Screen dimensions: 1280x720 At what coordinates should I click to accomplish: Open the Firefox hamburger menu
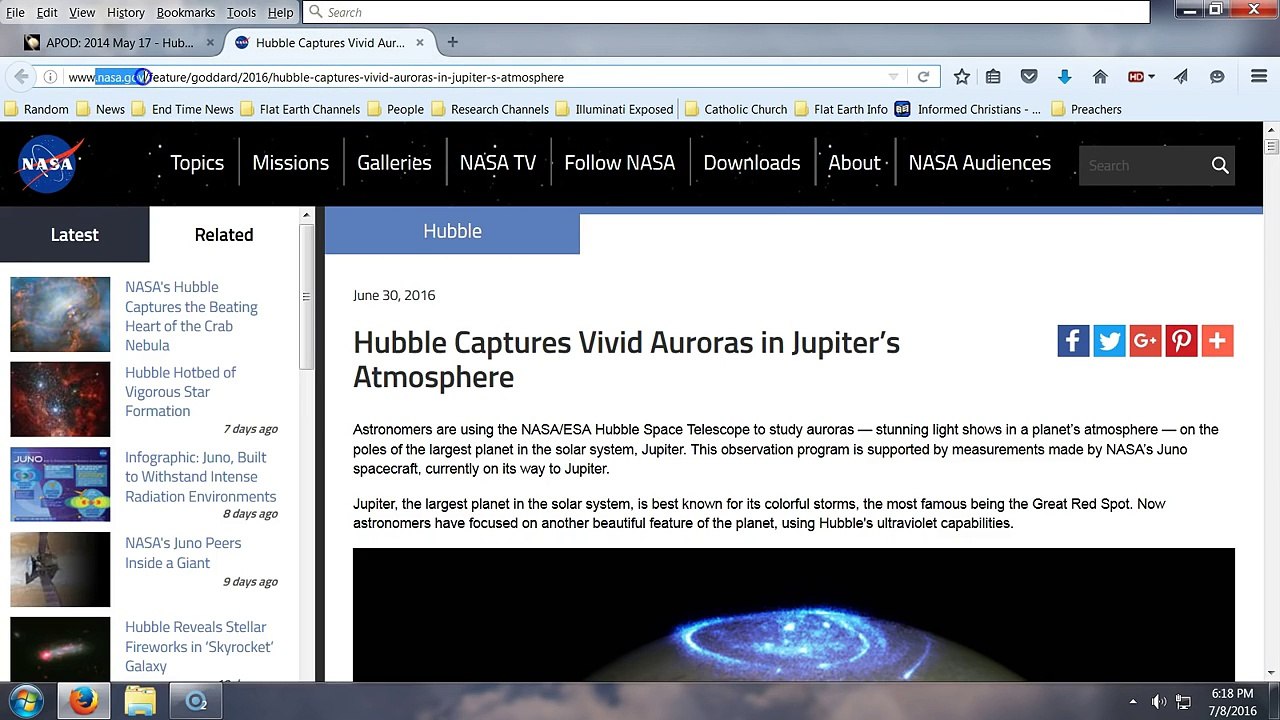click(x=1259, y=77)
